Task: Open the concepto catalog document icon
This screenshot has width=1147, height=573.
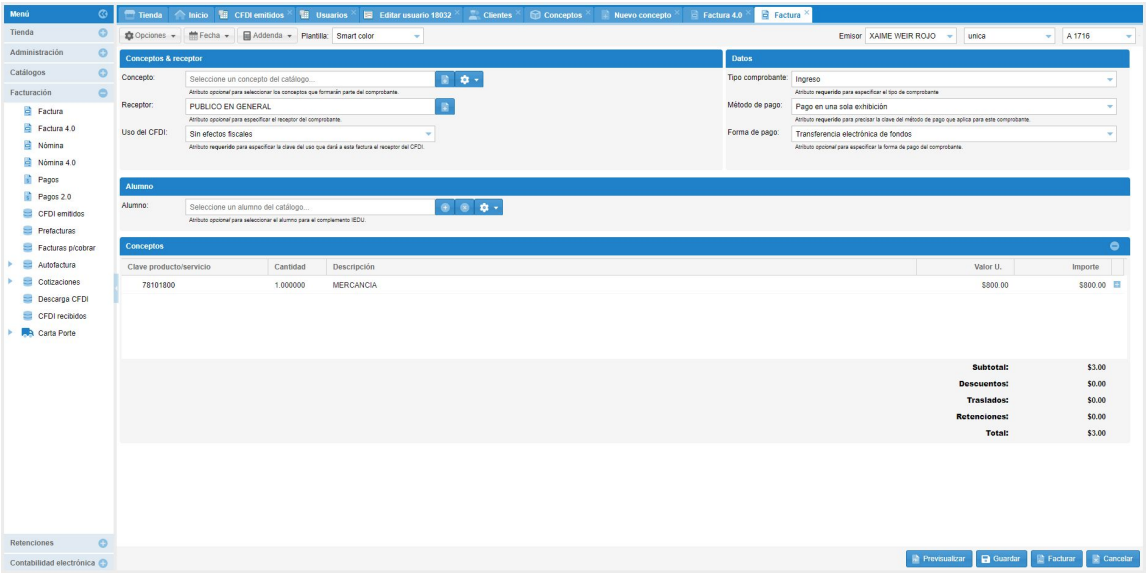Action: point(445,79)
